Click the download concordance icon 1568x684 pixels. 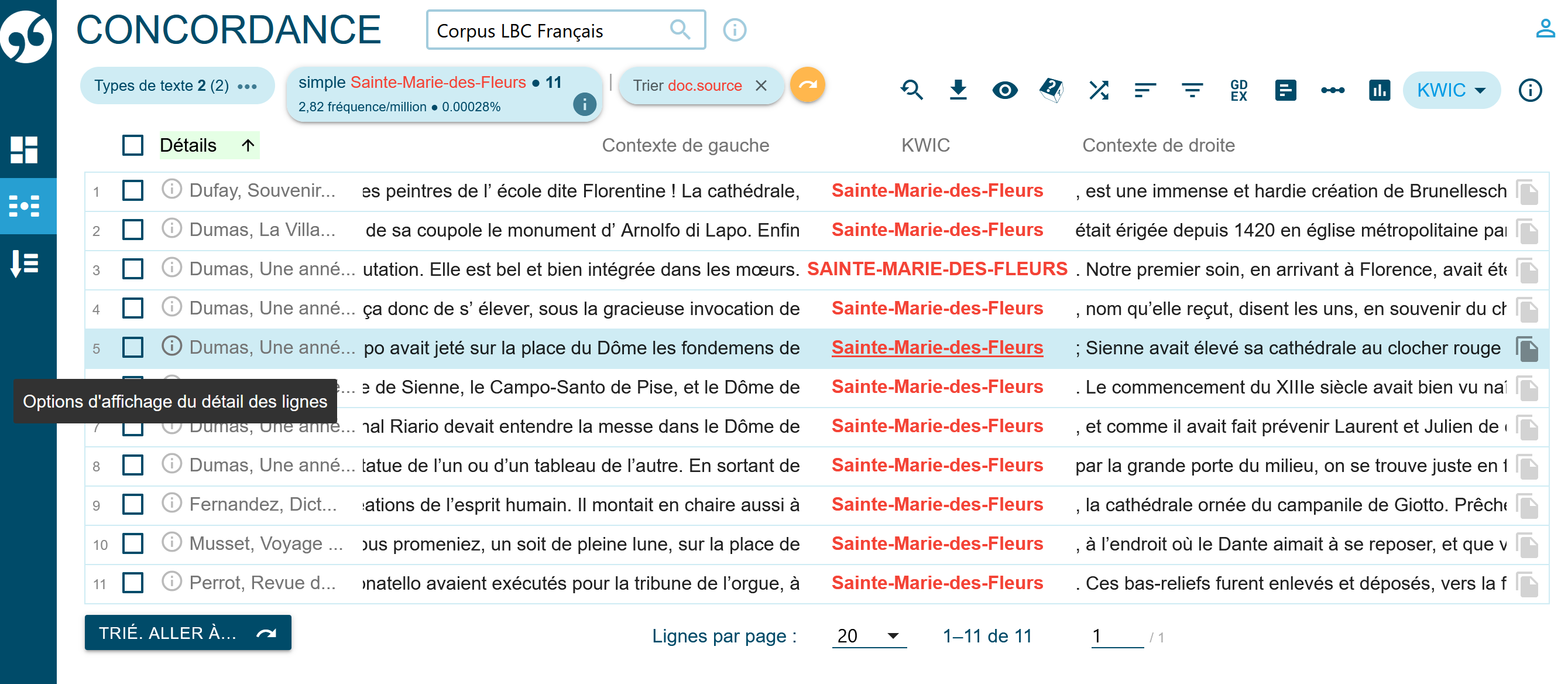[958, 90]
